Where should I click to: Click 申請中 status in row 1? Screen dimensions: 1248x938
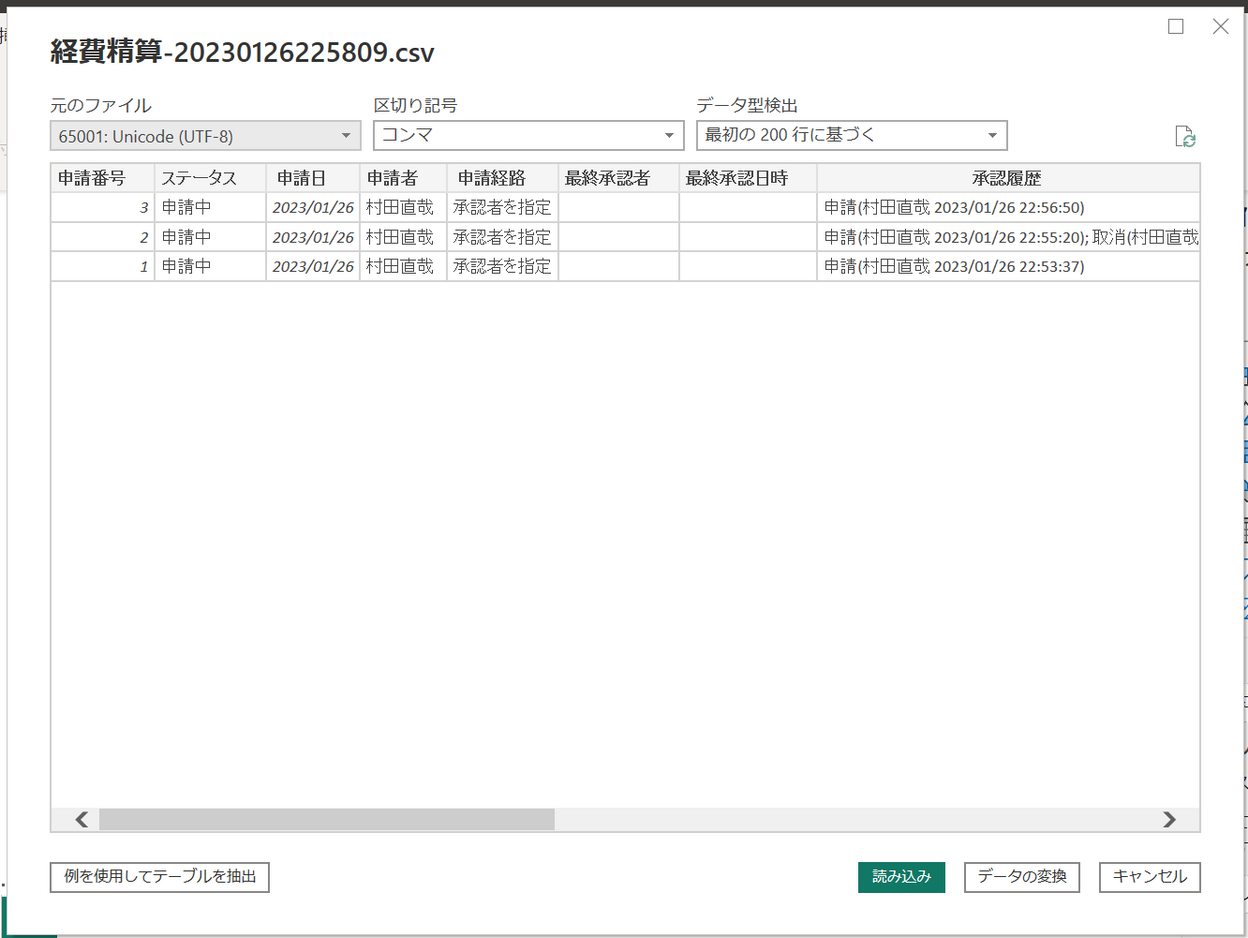point(210,267)
